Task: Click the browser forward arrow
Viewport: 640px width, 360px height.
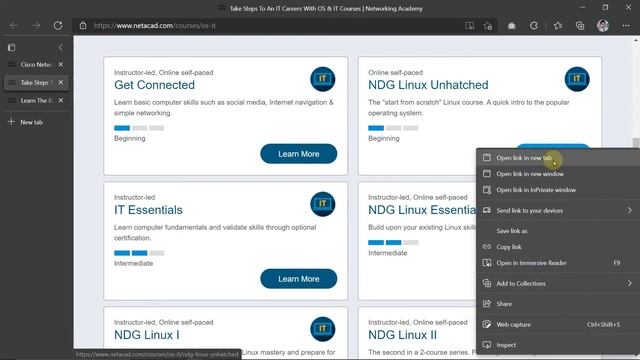Action: point(36,26)
